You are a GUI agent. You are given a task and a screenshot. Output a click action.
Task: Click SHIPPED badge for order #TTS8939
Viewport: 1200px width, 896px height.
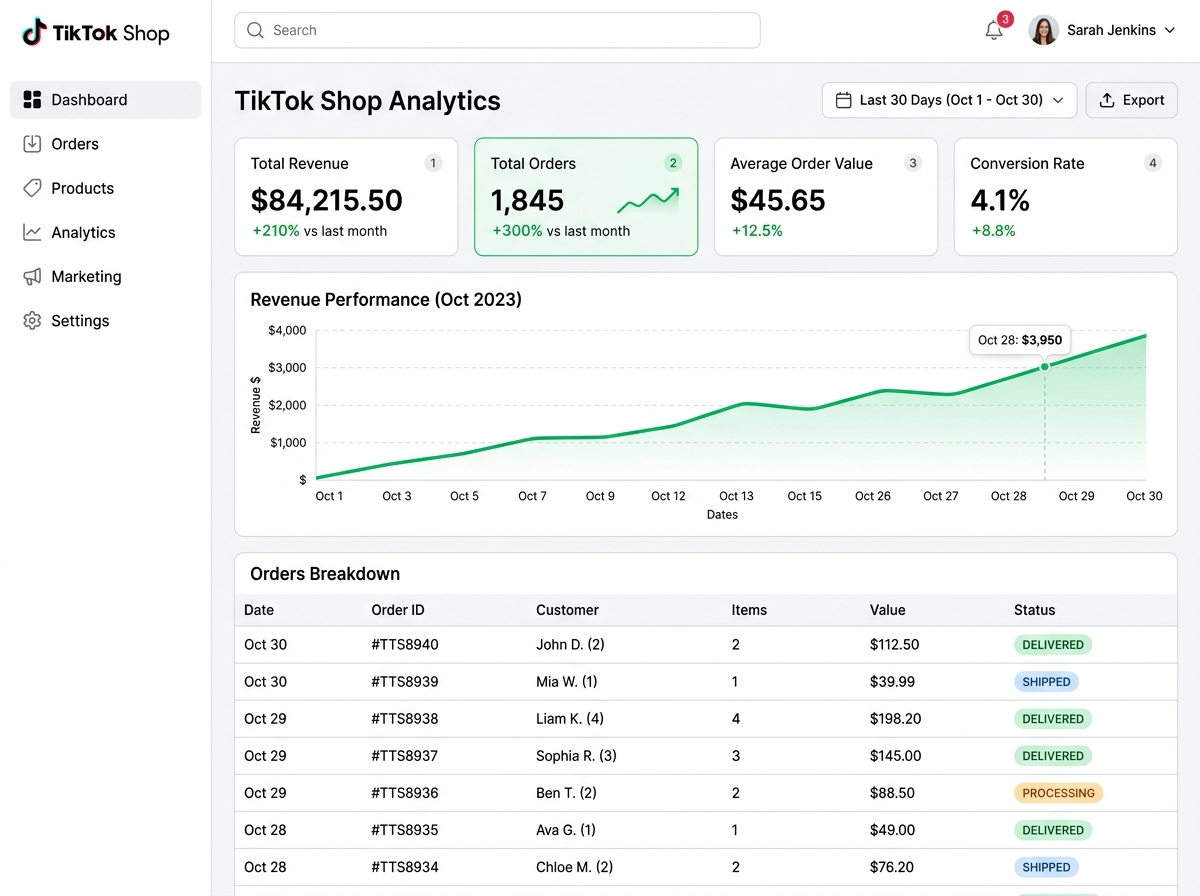1046,682
